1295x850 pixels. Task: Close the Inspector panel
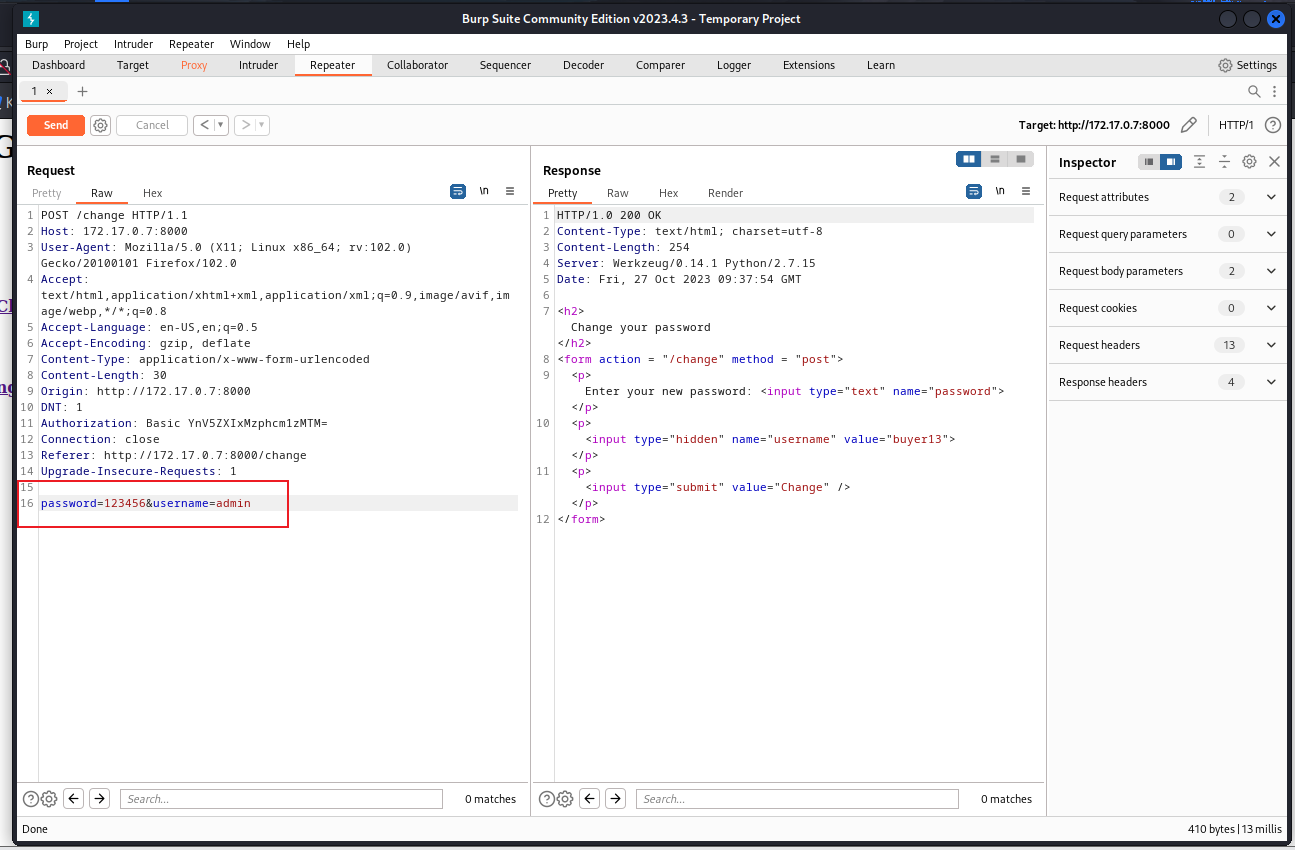pyautogui.click(x=1274, y=162)
